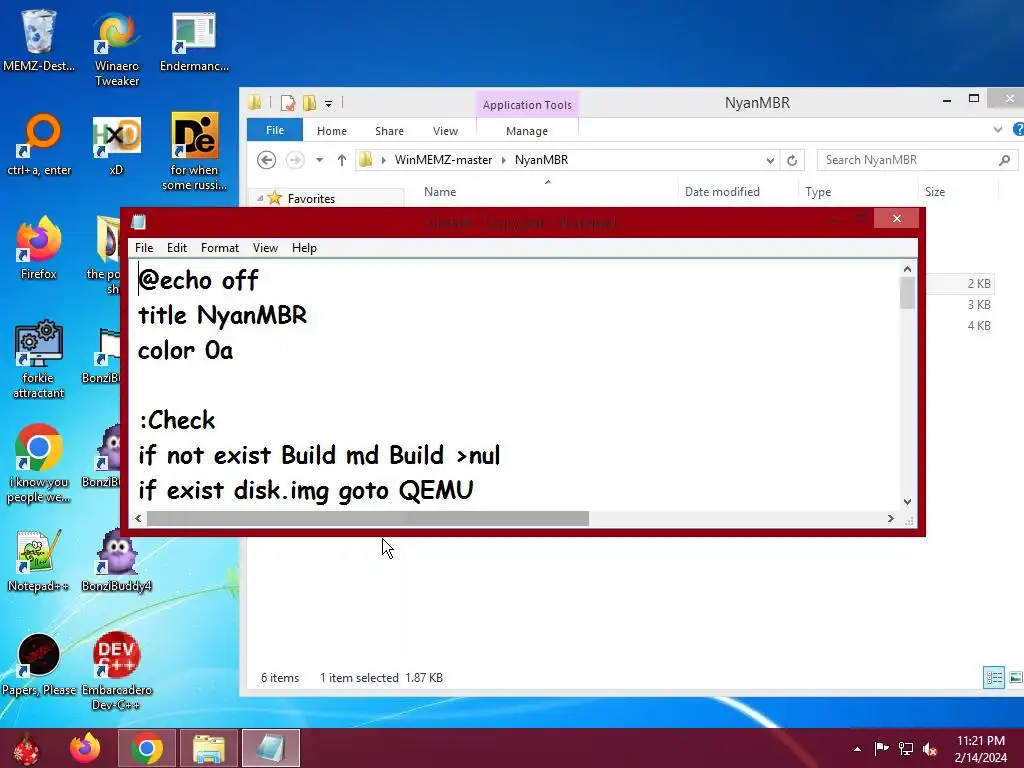Switch to Chrome in the taskbar
Viewport: 1024px width, 768px height.
[x=147, y=748]
